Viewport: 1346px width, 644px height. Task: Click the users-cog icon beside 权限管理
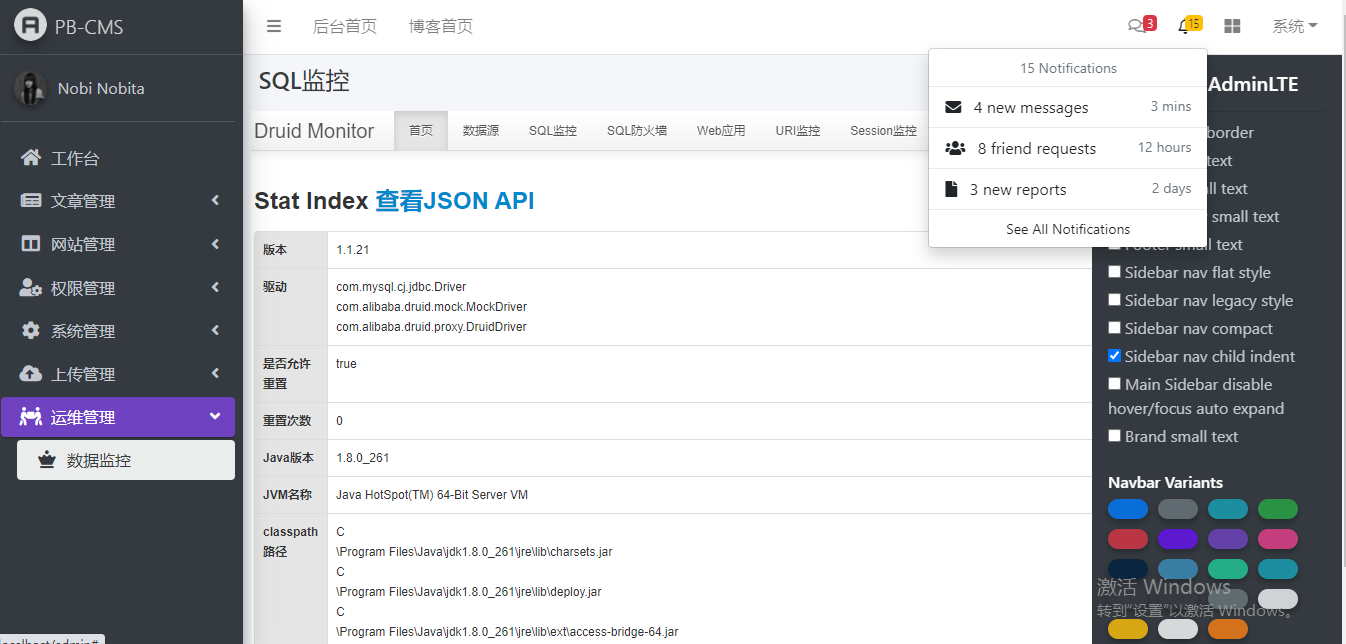[31, 288]
